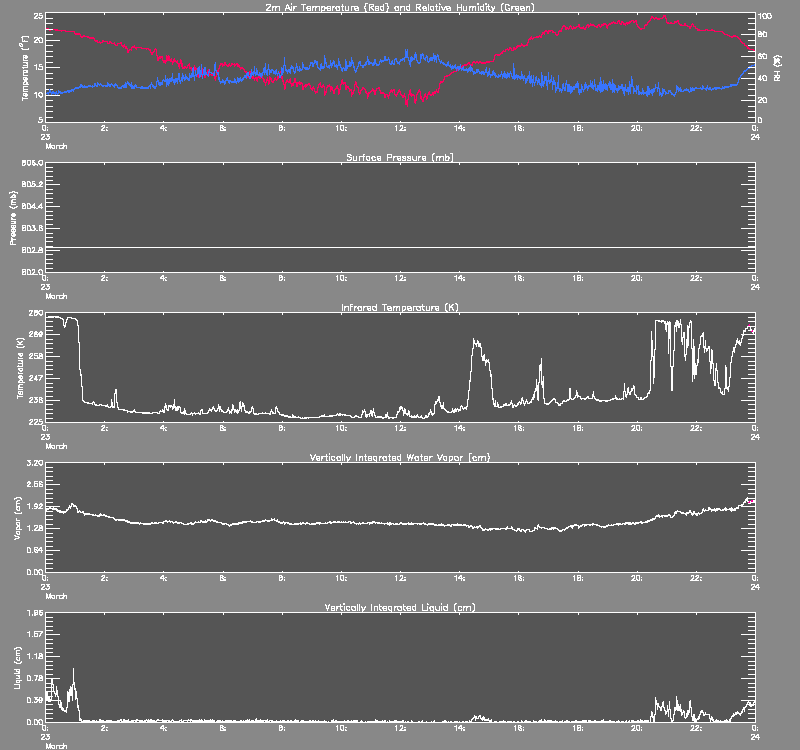Click the '1.28' water vapor tick value
This screenshot has height=750, width=800.
35,528
